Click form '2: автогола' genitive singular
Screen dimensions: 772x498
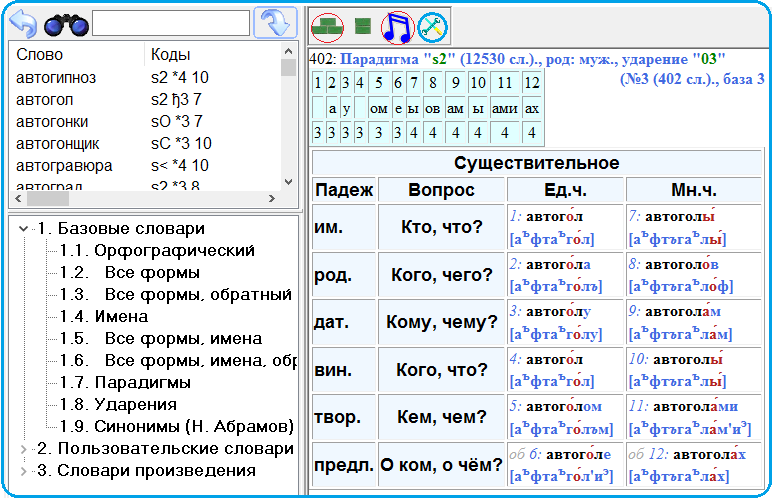550,264
